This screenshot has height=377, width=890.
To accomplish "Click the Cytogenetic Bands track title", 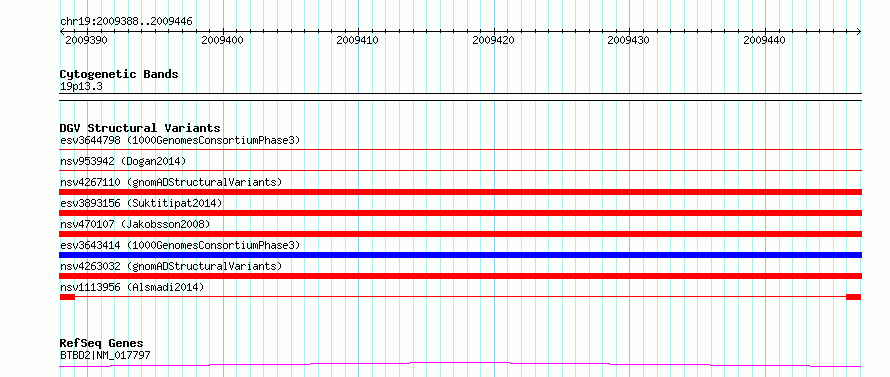I will [x=119, y=74].
